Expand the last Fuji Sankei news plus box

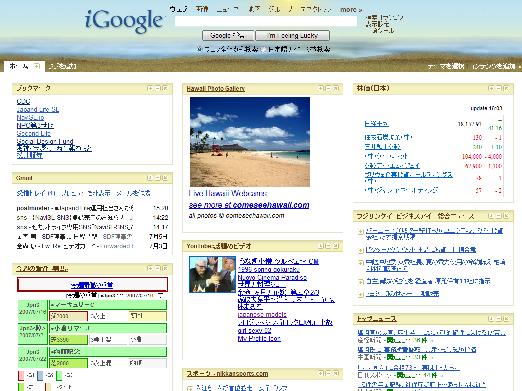tap(361, 295)
